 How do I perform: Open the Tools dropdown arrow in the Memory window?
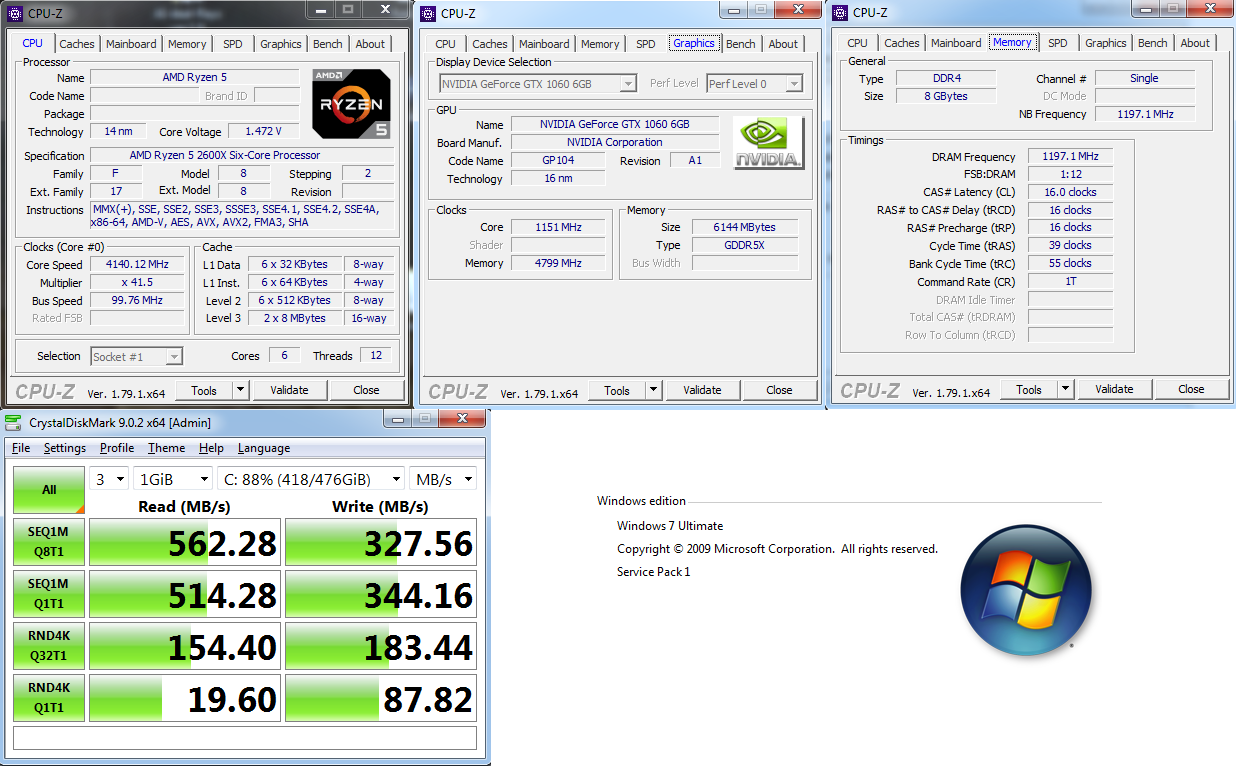tap(1066, 389)
